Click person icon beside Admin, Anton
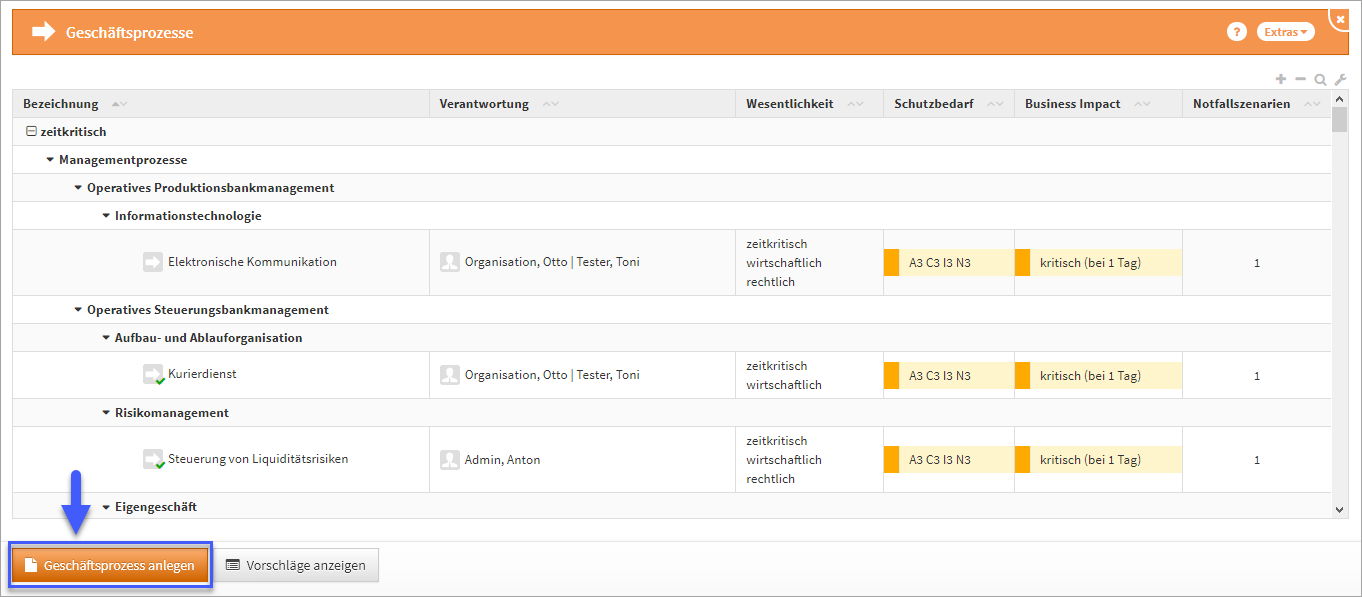This screenshot has height=597, width=1362. [x=450, y=460]
